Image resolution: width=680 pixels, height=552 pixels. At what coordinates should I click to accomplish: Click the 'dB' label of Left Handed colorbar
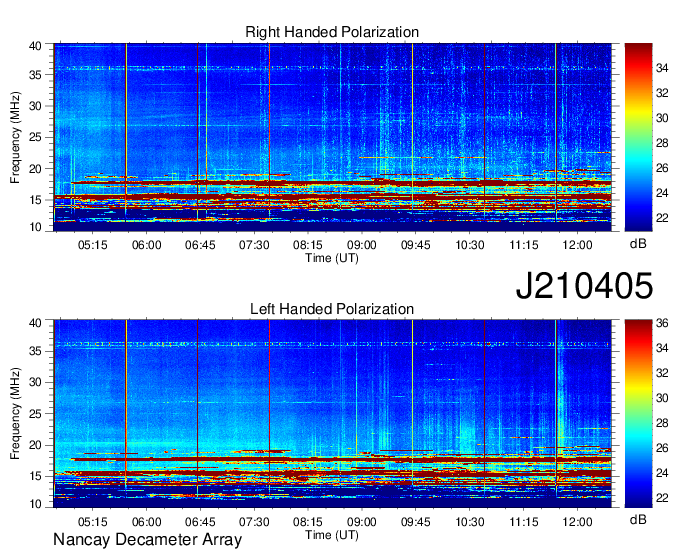tap(638, 519)
